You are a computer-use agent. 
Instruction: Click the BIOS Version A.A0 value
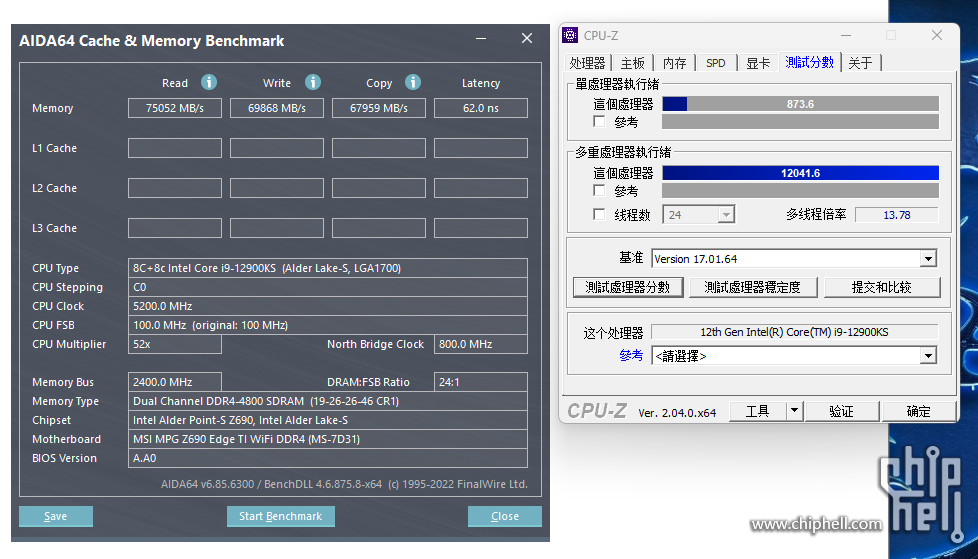[x=328, y=458]
